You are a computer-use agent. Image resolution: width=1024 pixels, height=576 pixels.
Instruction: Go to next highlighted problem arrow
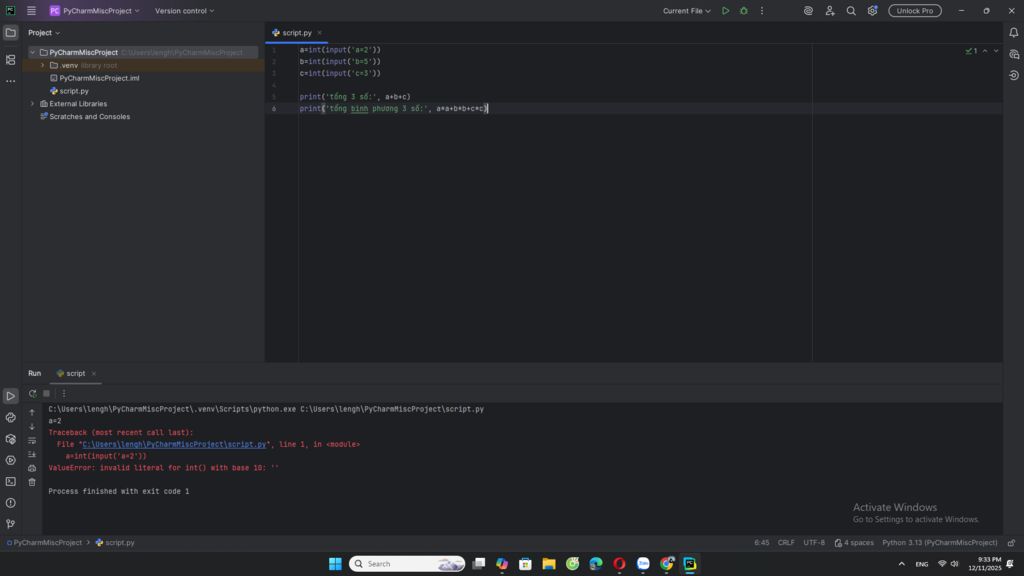tap(996, 51)
